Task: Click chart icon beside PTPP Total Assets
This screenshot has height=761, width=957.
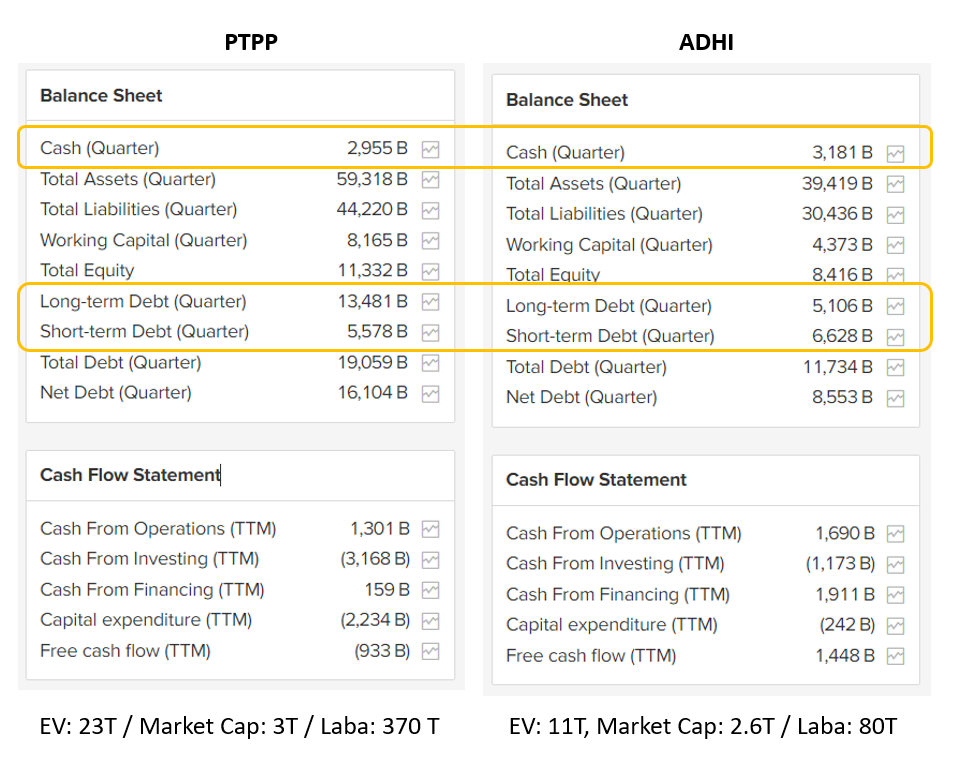Action: point(430,180)
